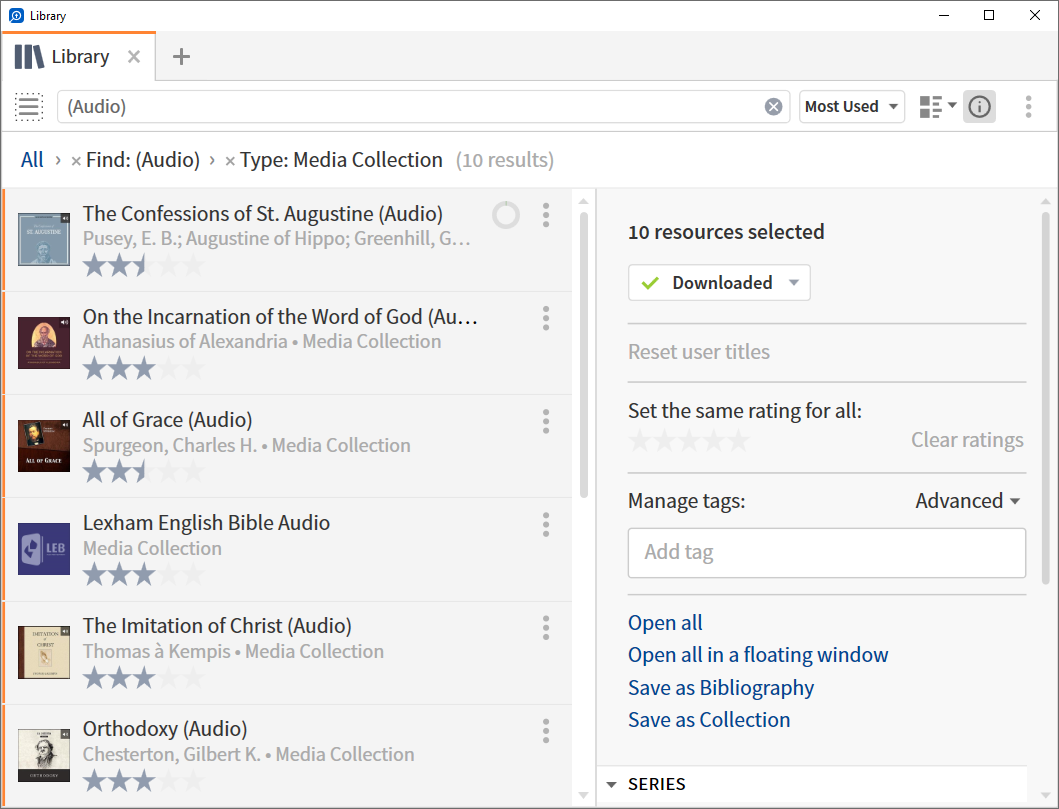The image size is (1059, 809).
Task: Click the results list scrollbar thumb
Action: [584, 355]
